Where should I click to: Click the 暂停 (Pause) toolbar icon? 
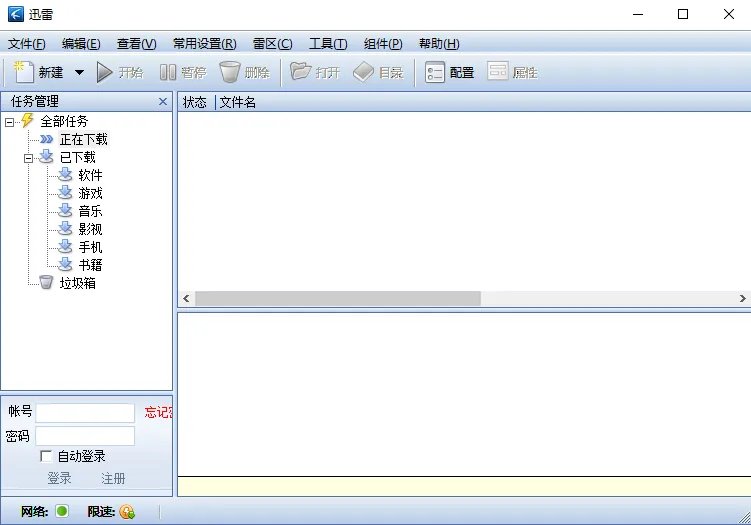click(167, 72)
